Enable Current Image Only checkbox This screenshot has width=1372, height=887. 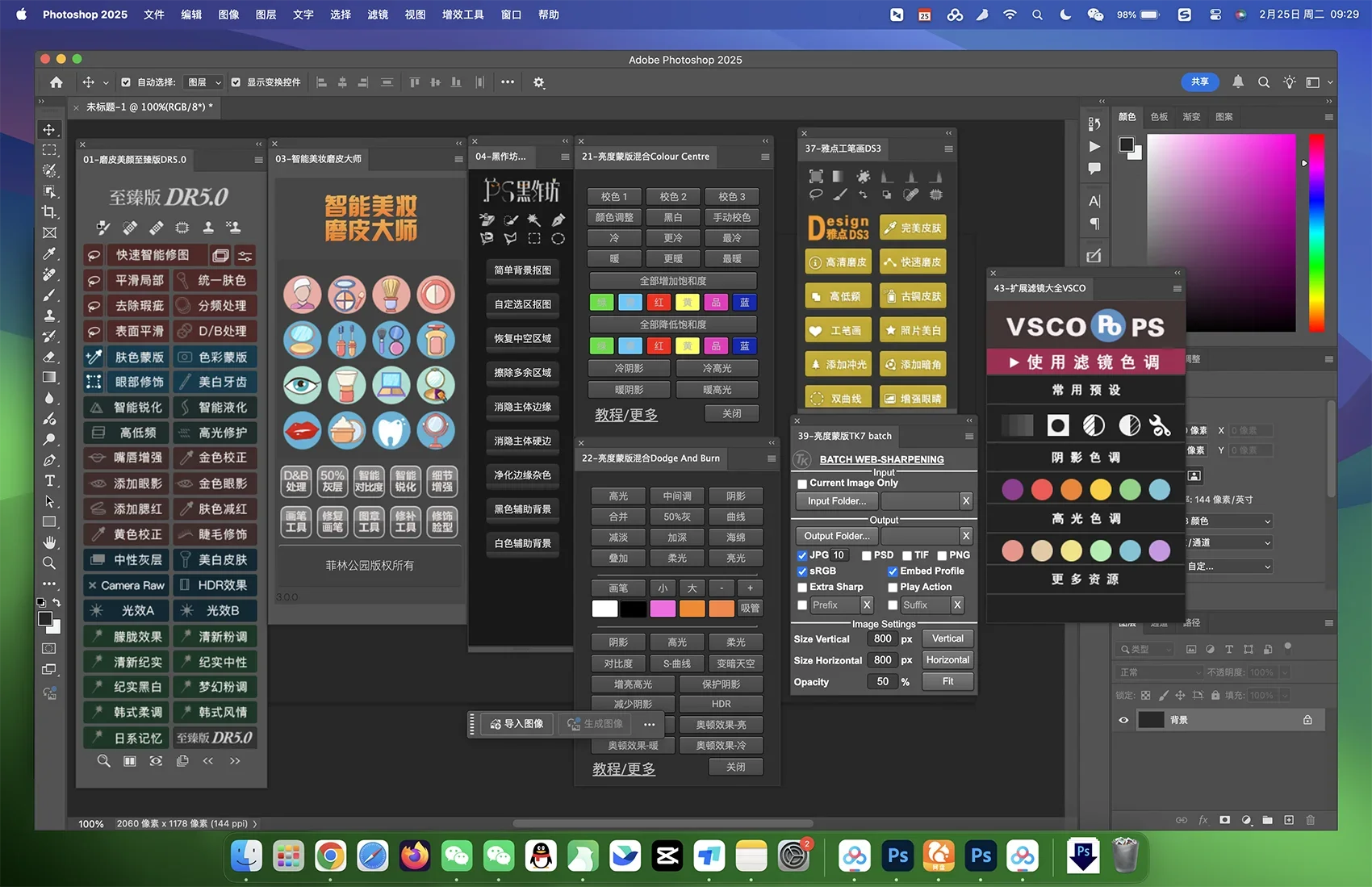coord(802,483)
